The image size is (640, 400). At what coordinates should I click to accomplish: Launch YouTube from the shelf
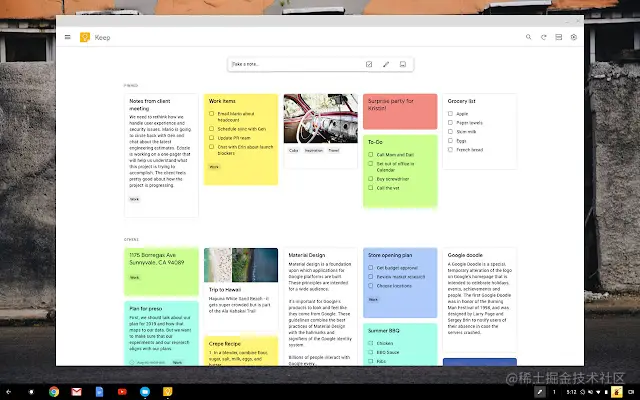tap(122, 392)
